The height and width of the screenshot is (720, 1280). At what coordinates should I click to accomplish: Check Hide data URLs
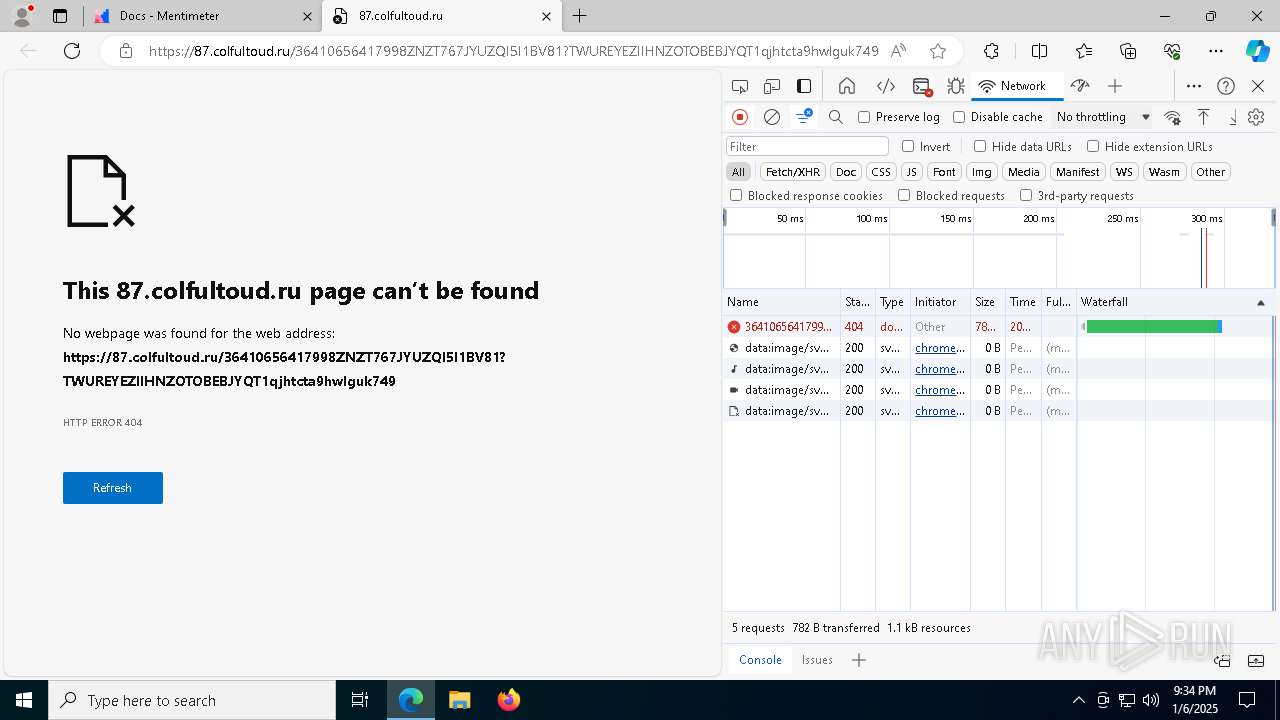pyautogui.click(x=980, y=146)
